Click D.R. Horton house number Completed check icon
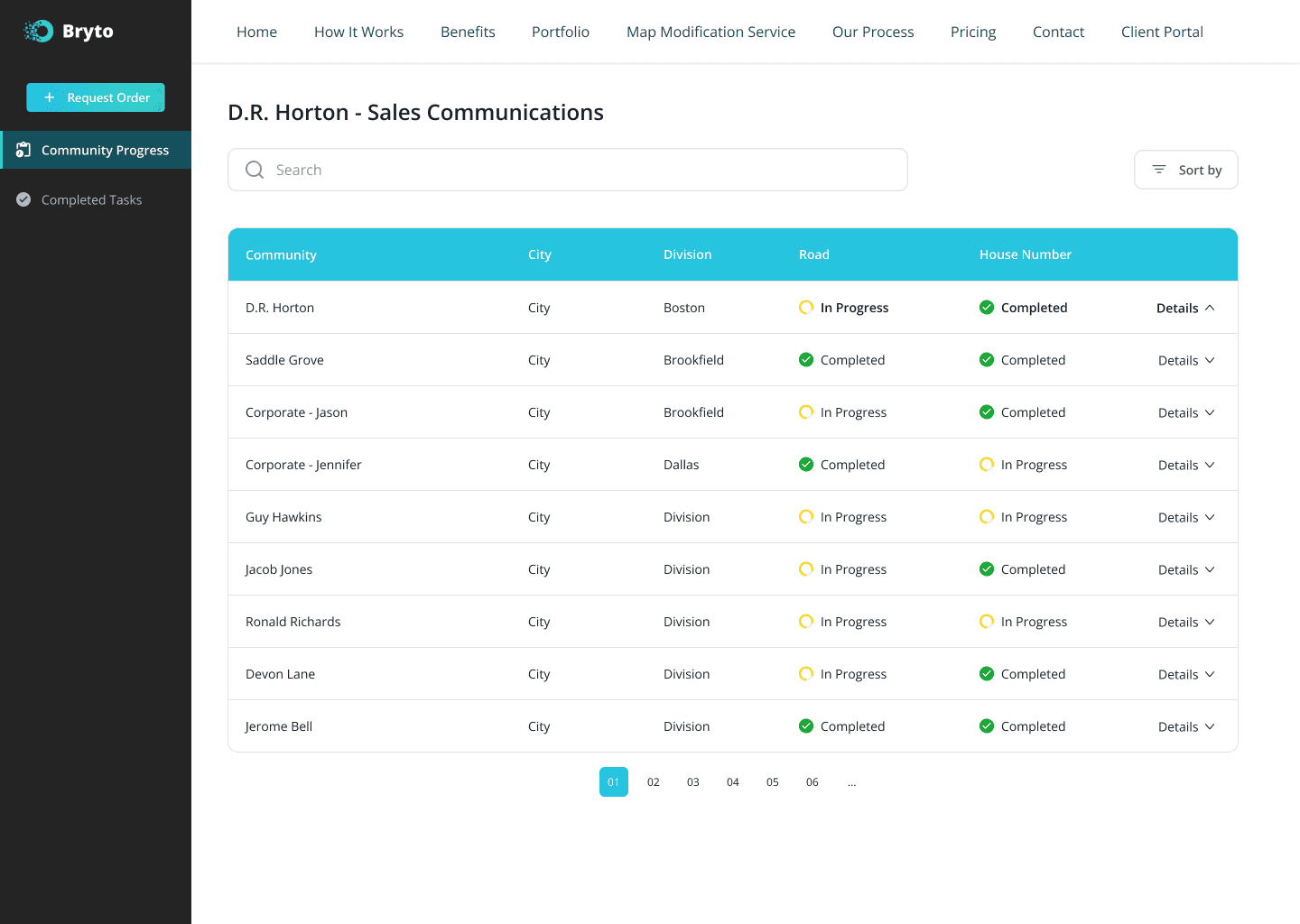 click(x=987, y=308)
